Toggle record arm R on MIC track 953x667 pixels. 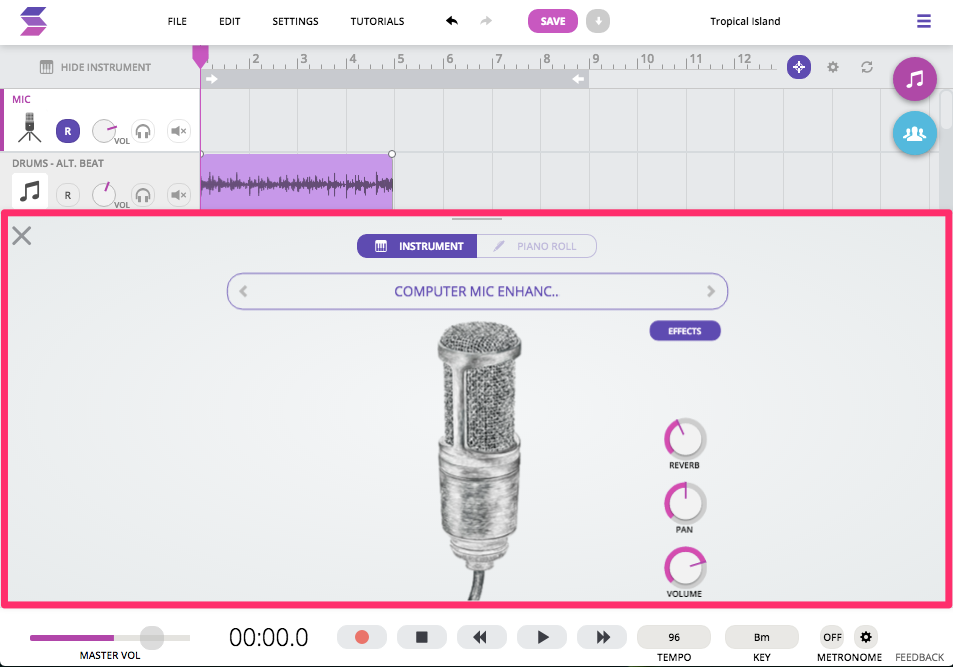click(67, 131)
